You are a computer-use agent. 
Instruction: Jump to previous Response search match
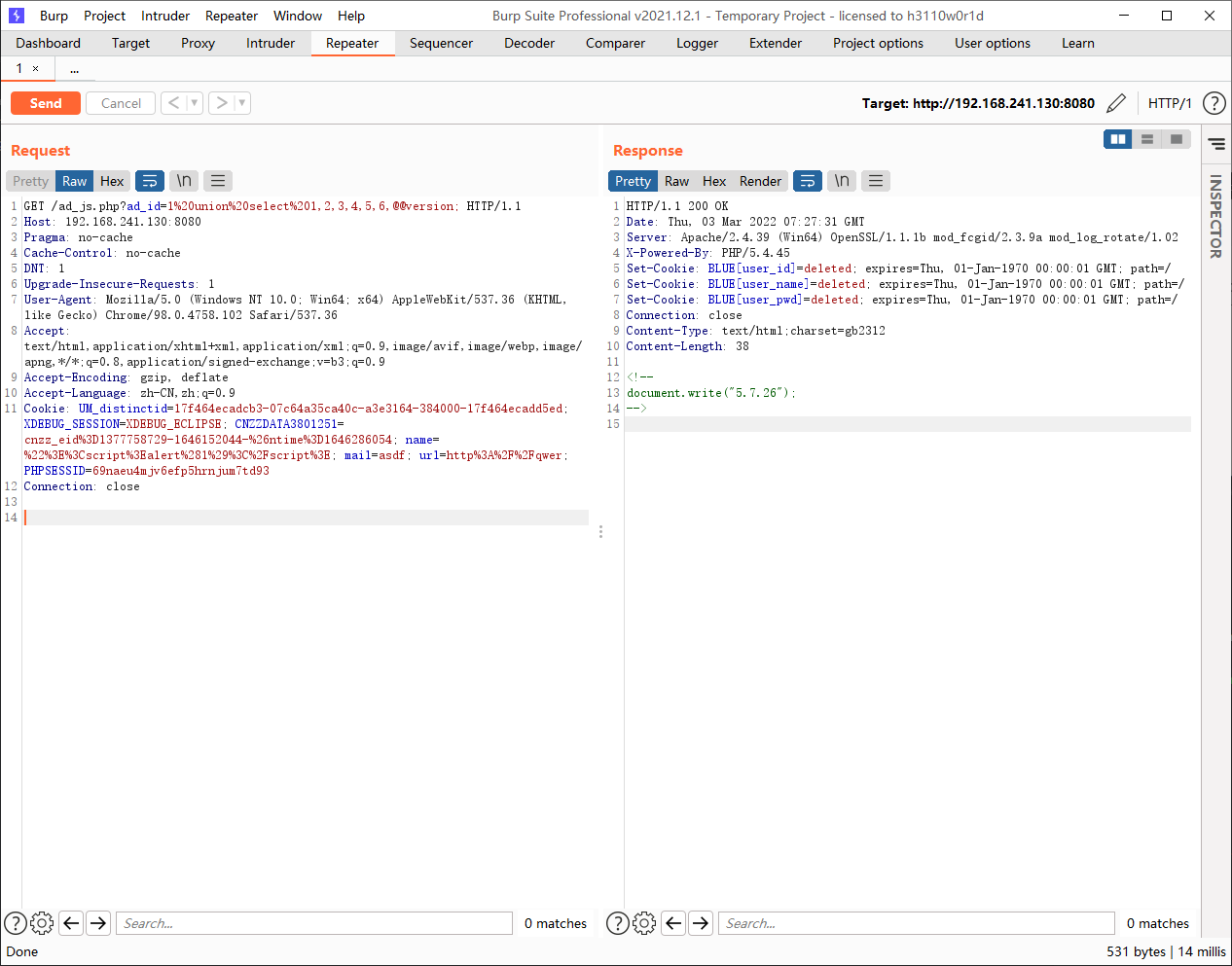pos(673,923)
